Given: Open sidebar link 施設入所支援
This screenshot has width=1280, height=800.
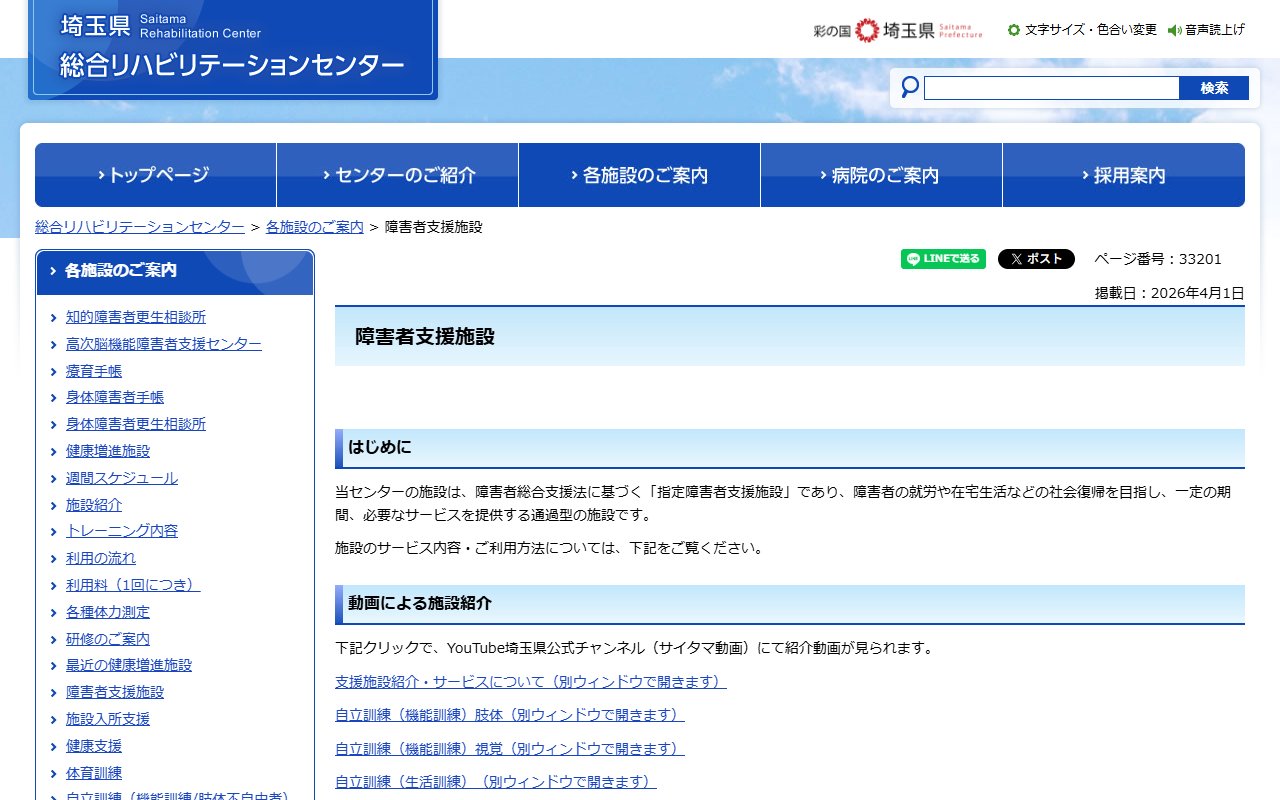Looking at the screenshot, I should (108, 719).
